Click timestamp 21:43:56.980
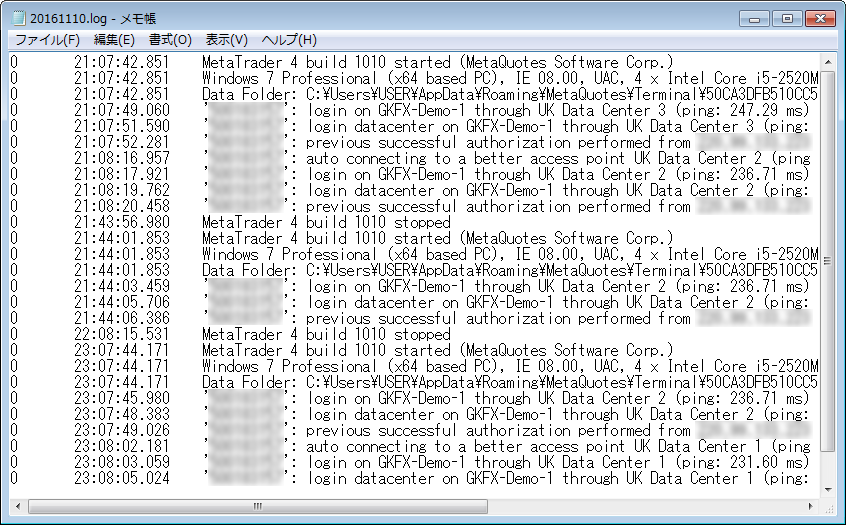The width and height of the screenshot is (846, 525). point(122,222)
